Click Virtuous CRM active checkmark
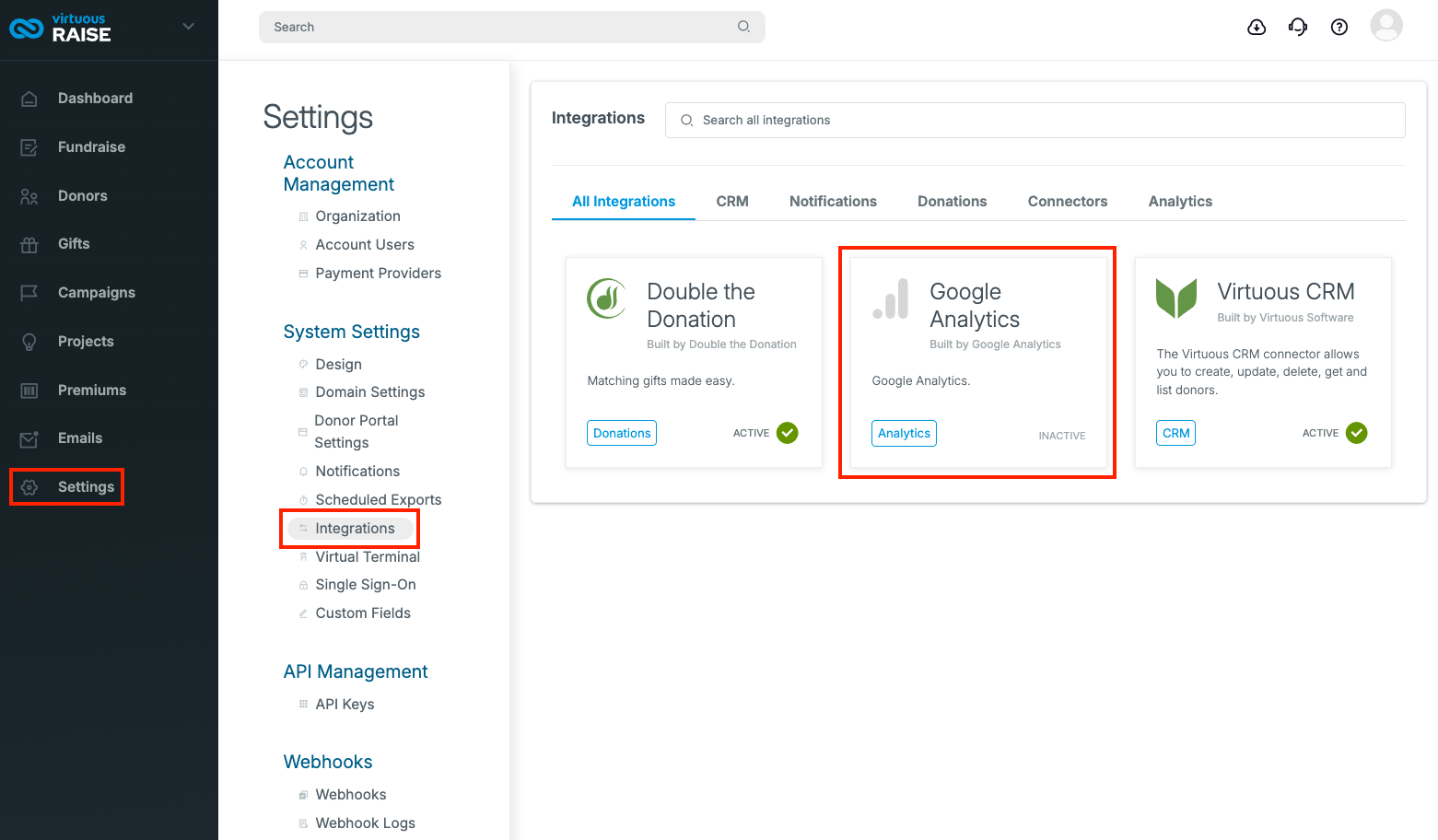This screenshot has width=1438, height=840. [1357, 433]
